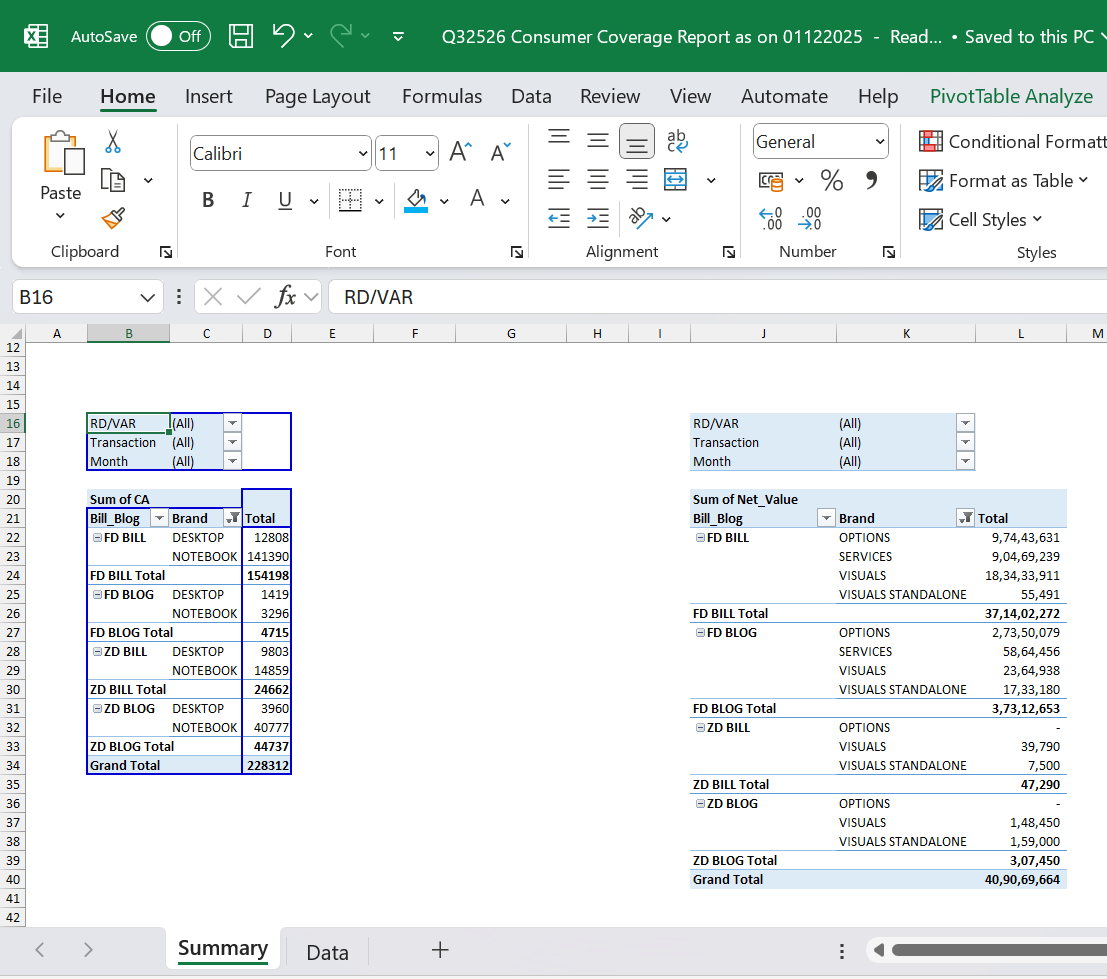
Task: Click Increase Font Size icon
Action: coord(460,153)
